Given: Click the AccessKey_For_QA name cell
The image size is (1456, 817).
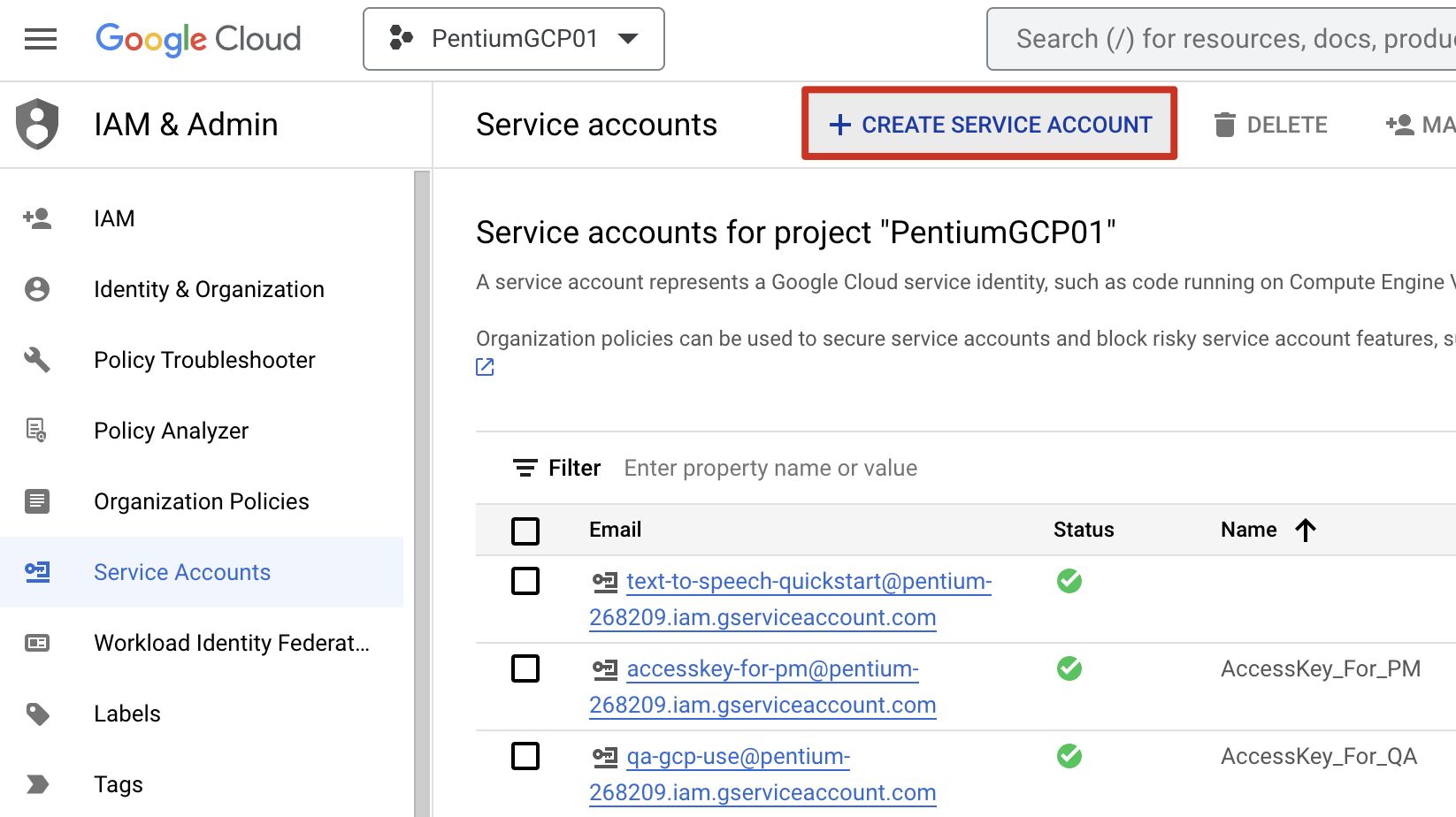Looking at the screenshot, I should click(x=1319, y=756).
